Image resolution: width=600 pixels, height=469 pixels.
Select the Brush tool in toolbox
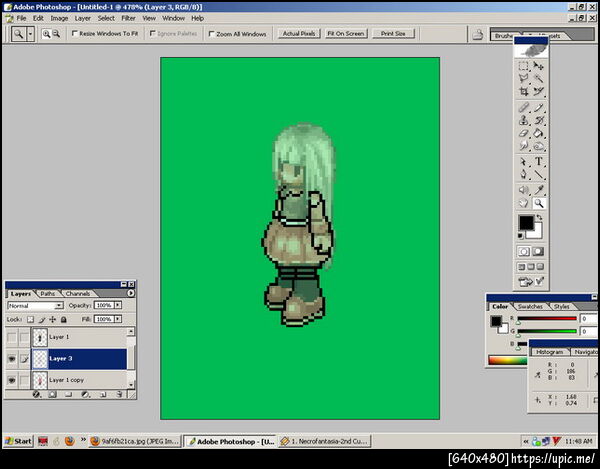point(538,108)
